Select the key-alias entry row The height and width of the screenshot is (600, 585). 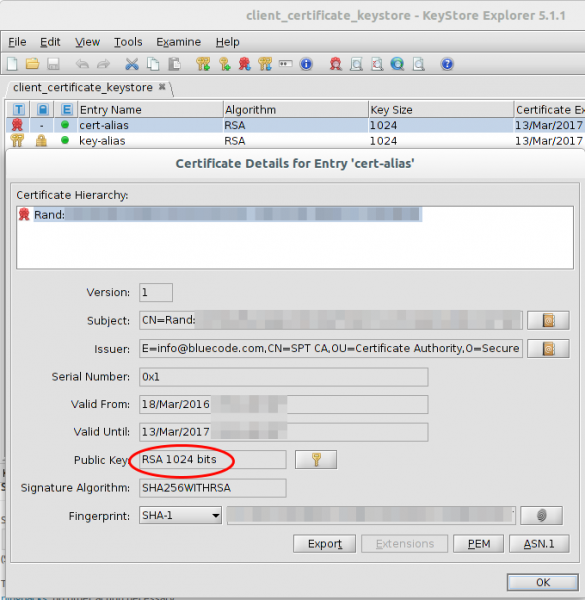point(295,141)
